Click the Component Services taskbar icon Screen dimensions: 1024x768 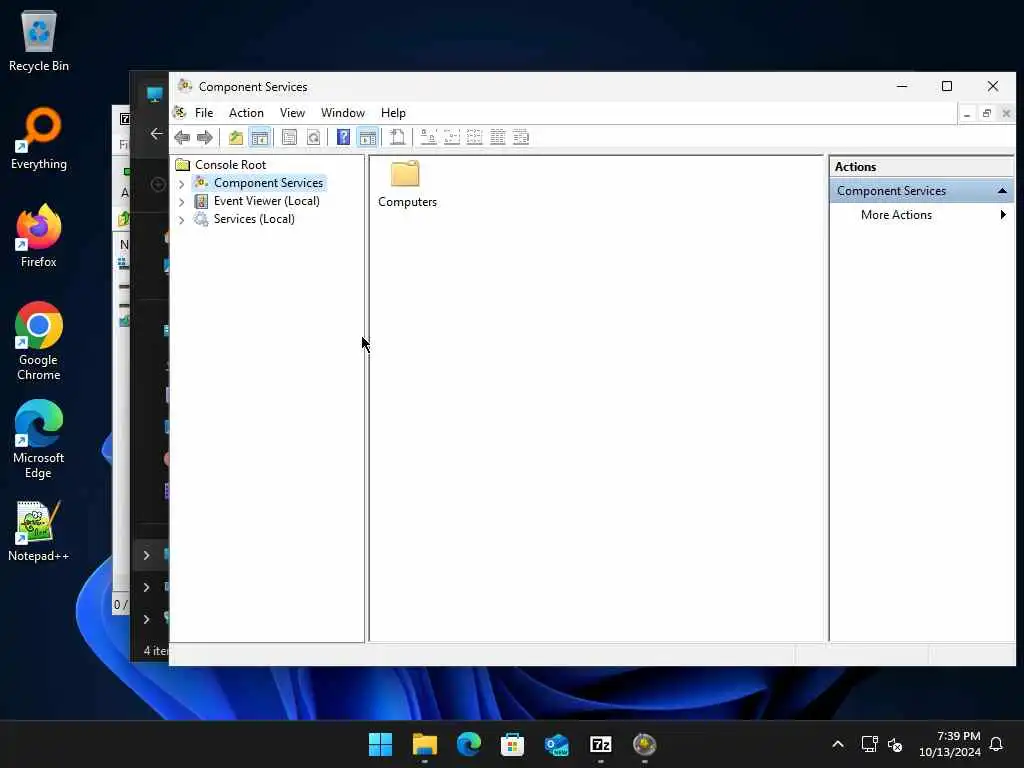point(645,744)
